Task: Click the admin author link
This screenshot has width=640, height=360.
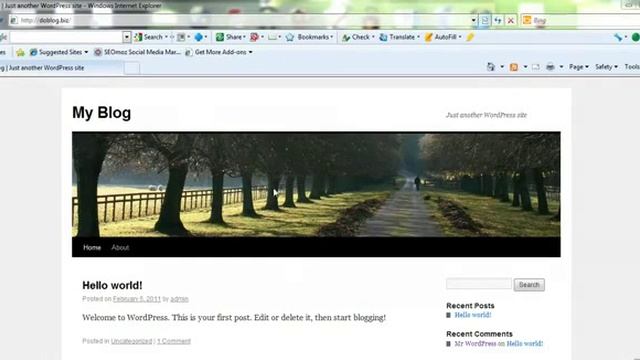Action: (179, 299)
